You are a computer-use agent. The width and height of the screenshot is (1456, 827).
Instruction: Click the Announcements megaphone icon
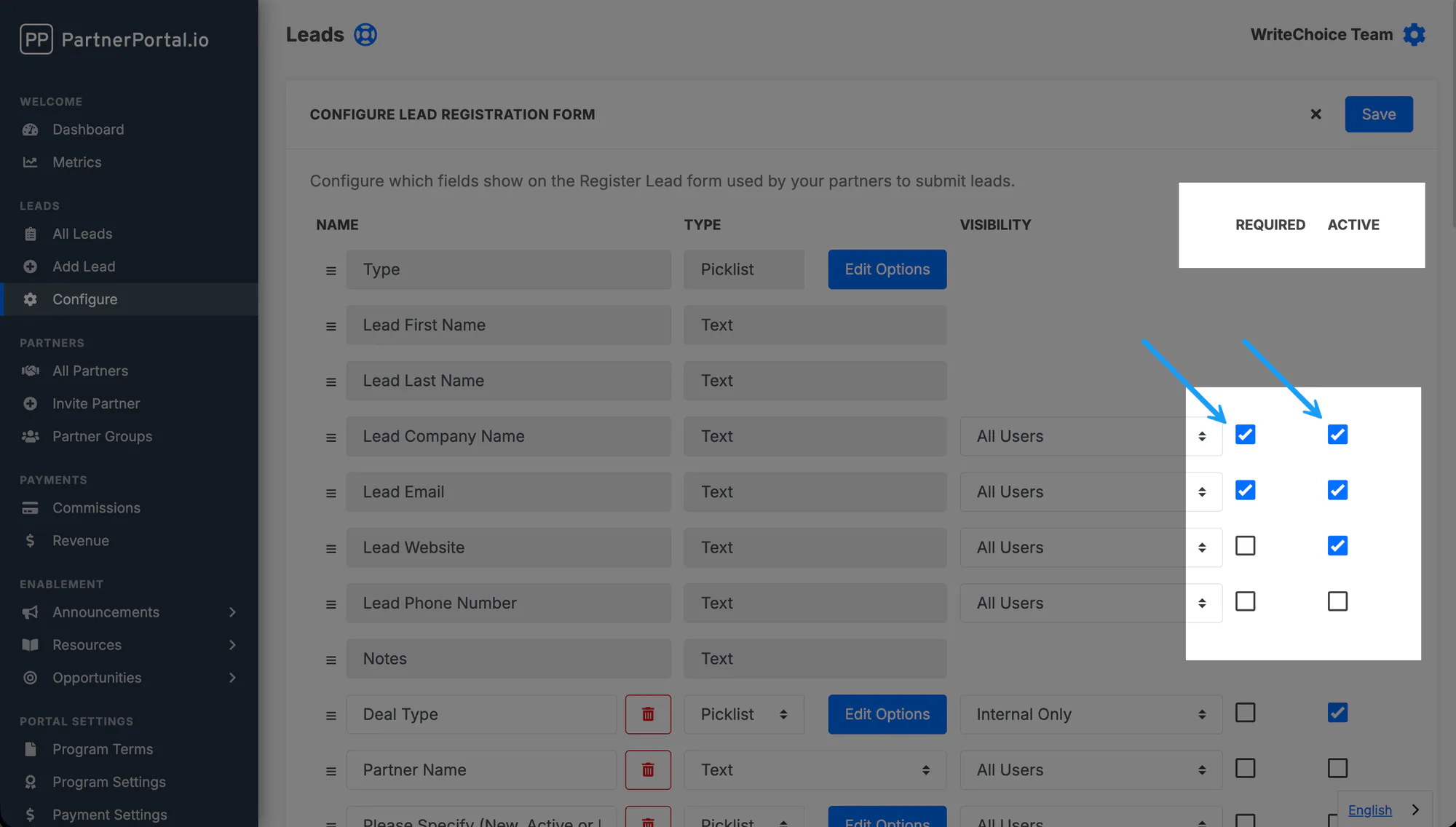click(x=30, y=612)
